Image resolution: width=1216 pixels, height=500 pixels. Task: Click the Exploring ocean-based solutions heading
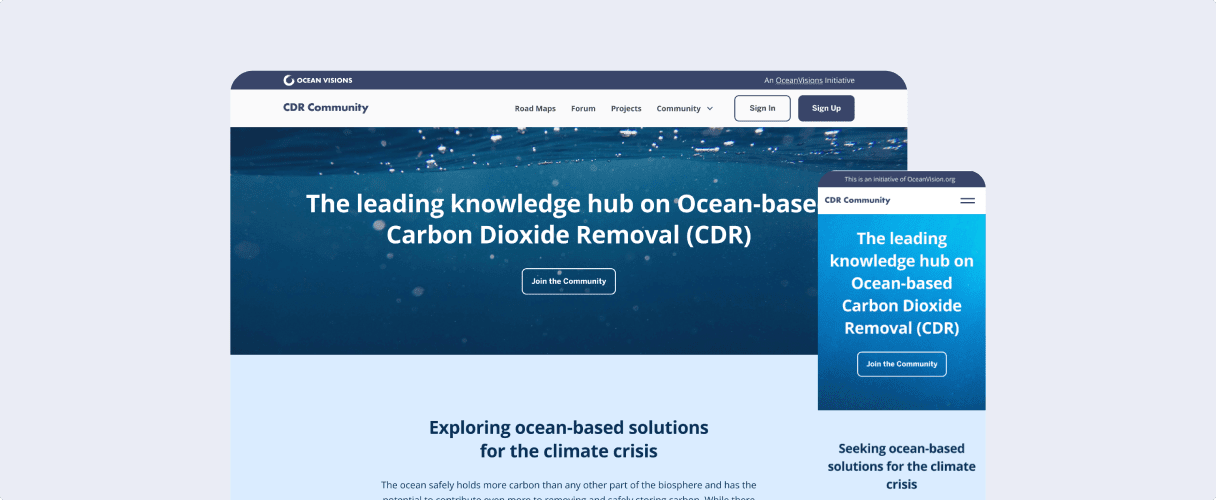point(568,439)
